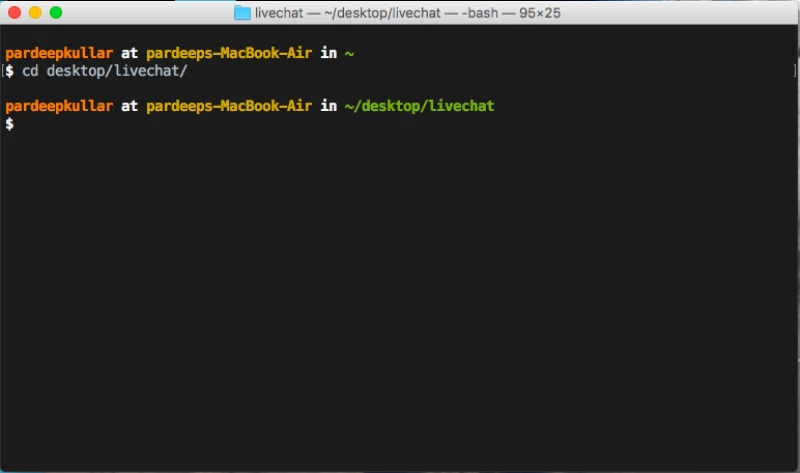Click the bracket mark before the cd command
Screen dimensions: 800x473
pos(4,71)
